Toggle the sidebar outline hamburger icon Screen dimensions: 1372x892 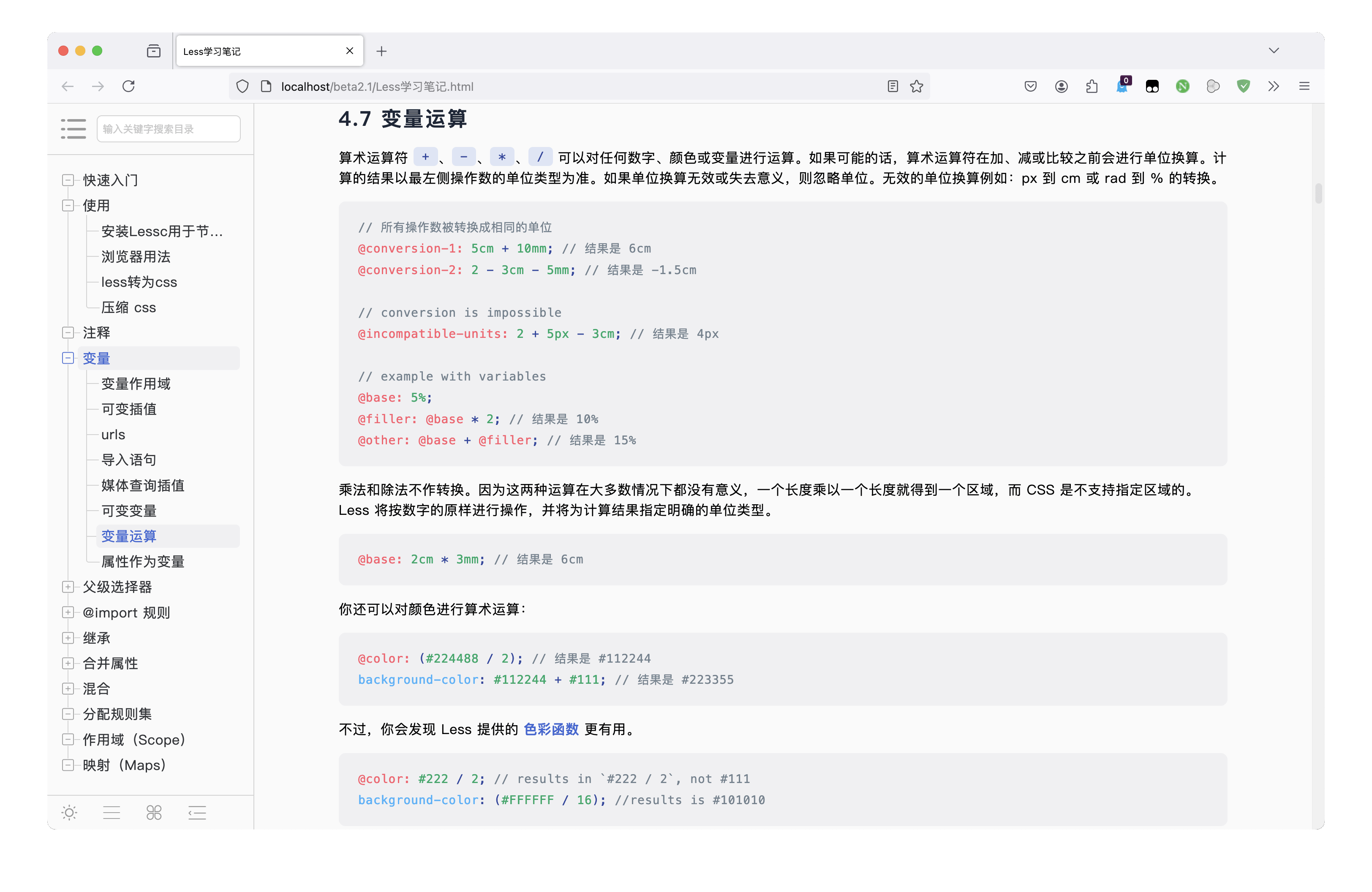pyautogui.click(x=73, y=128)
